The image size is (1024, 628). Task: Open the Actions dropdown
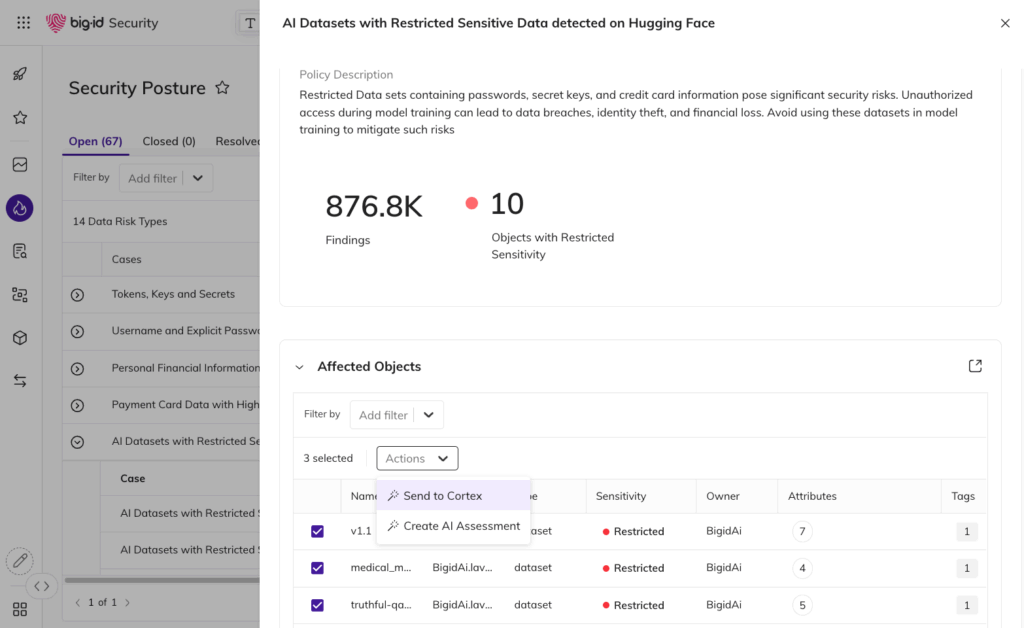pyautogui.click(x=417, y=458)
